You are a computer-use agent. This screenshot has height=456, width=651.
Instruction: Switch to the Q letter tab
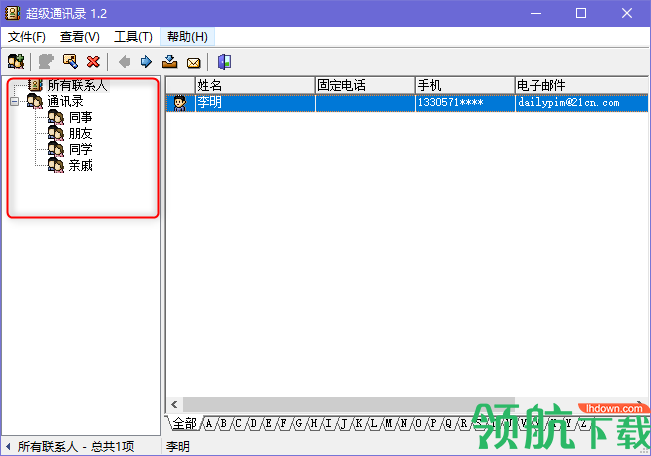click(448, 424)
